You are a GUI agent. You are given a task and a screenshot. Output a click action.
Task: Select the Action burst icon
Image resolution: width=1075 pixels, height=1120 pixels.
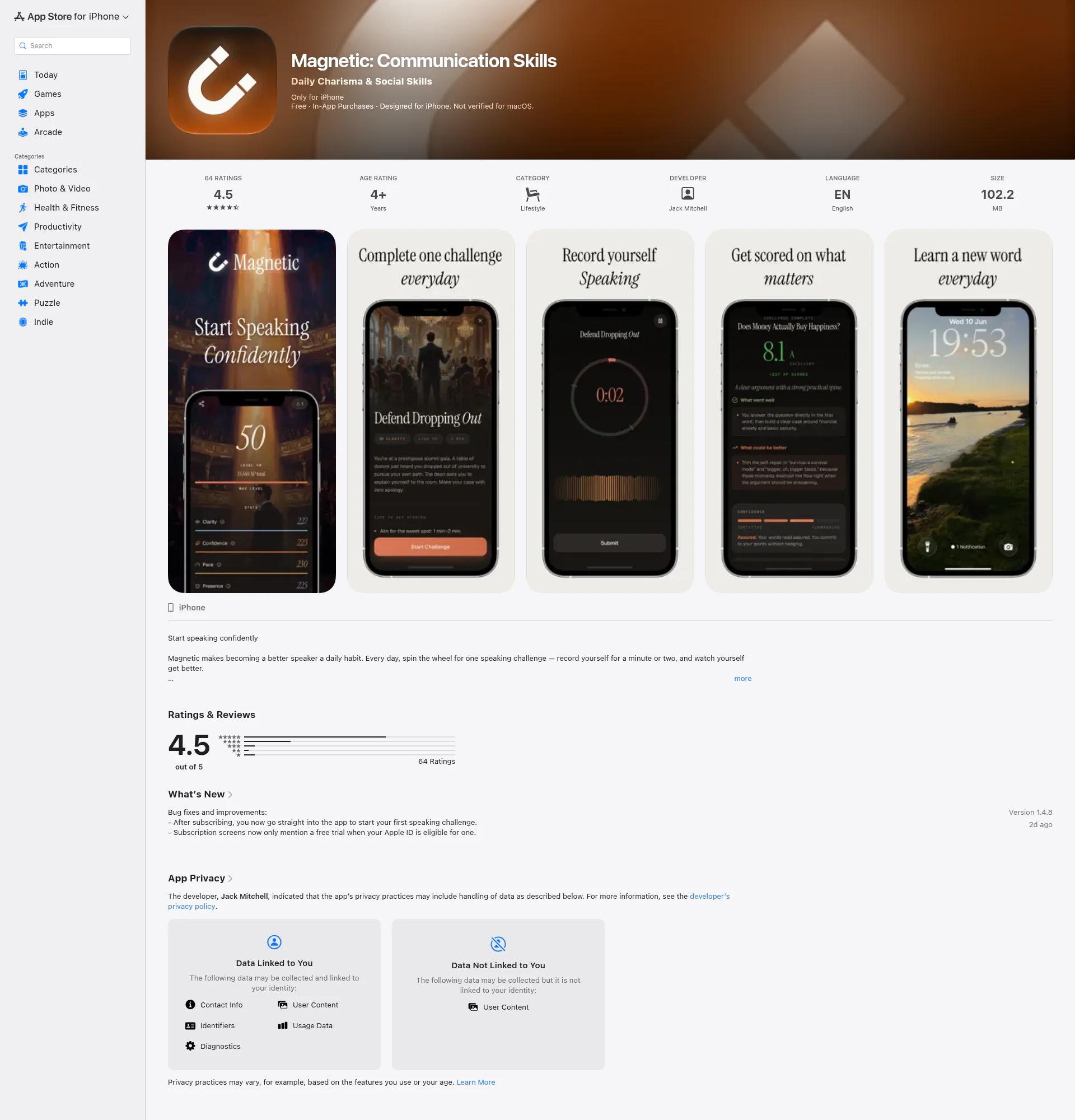click(x=23, y=264)
